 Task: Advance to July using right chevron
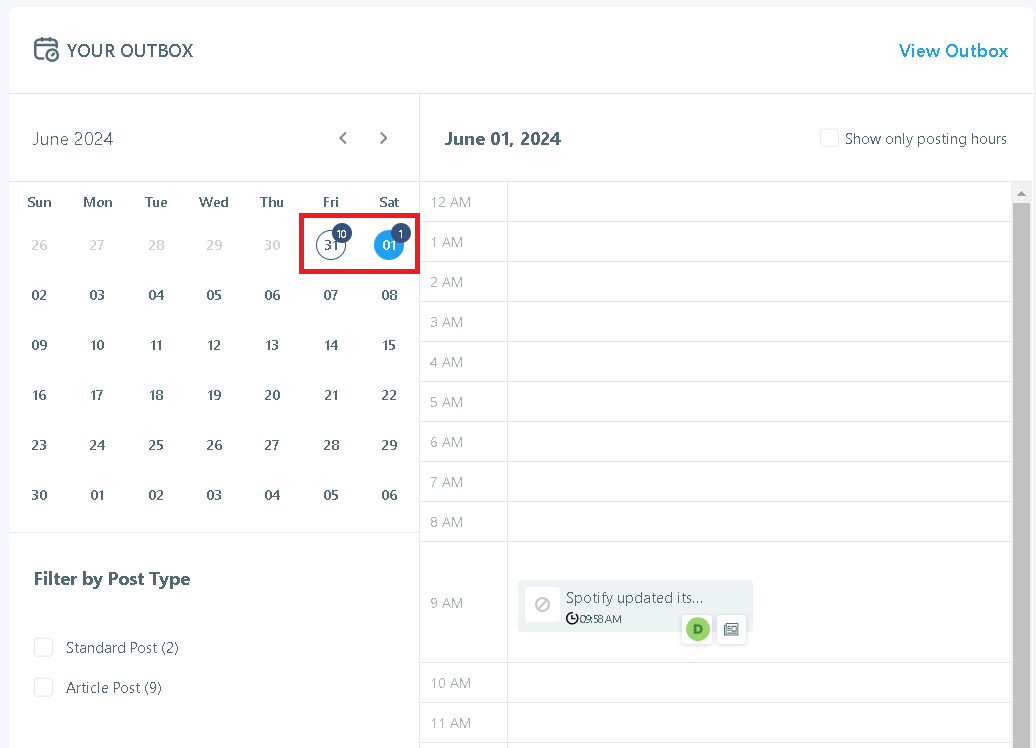pyautogui.click(x=383, y=138)
